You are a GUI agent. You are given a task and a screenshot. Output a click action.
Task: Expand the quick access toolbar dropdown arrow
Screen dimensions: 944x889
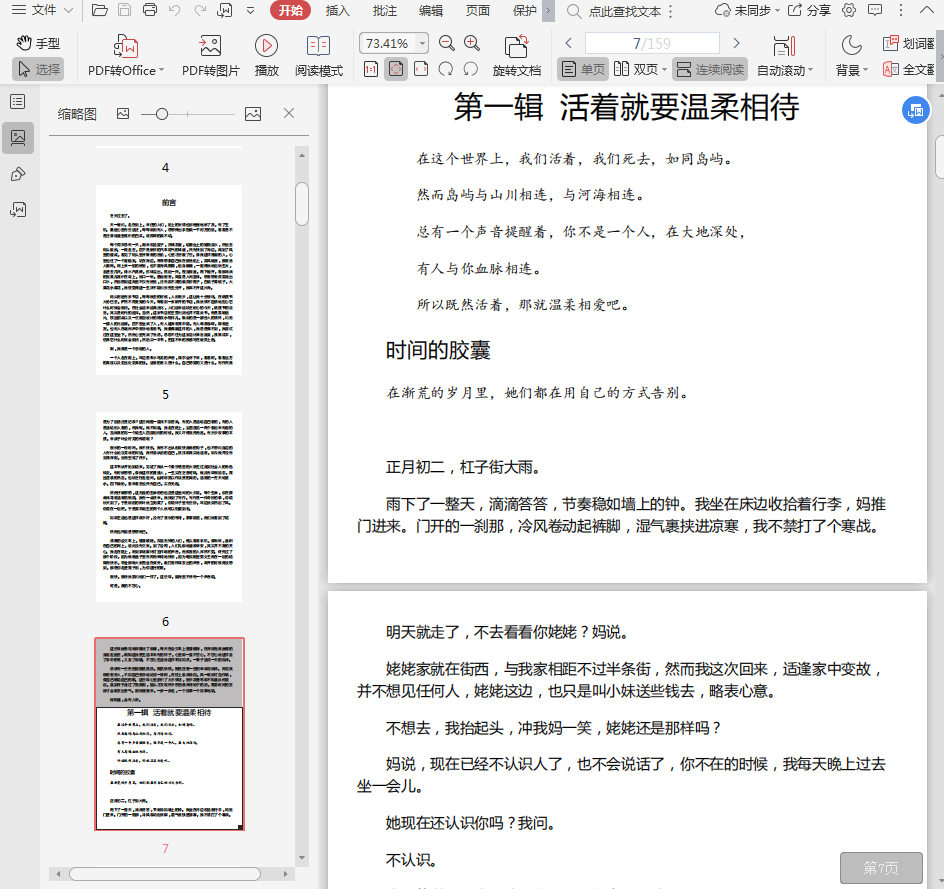[250, 10]
